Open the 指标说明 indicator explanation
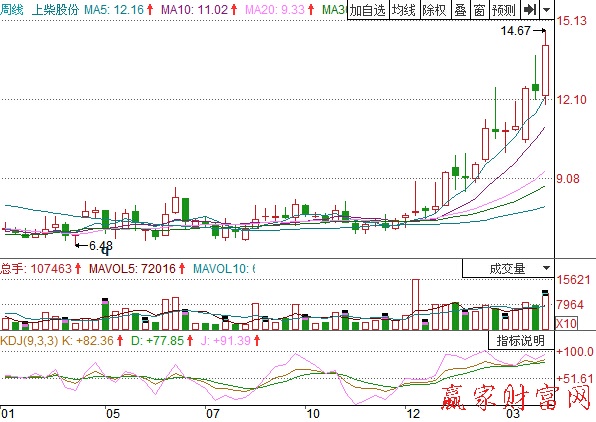 click(x=521, y=340)
